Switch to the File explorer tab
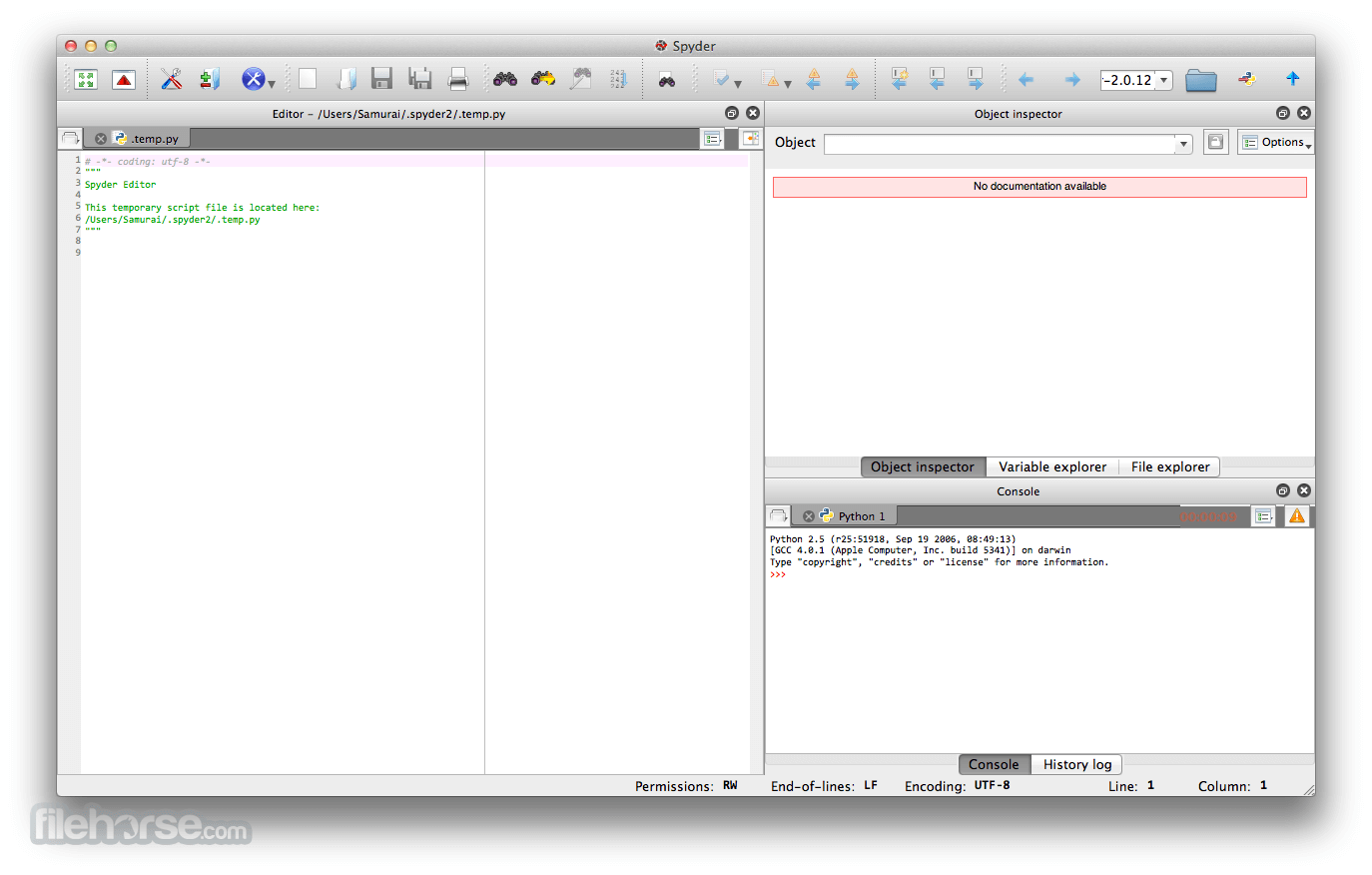 click(1170, 466)
